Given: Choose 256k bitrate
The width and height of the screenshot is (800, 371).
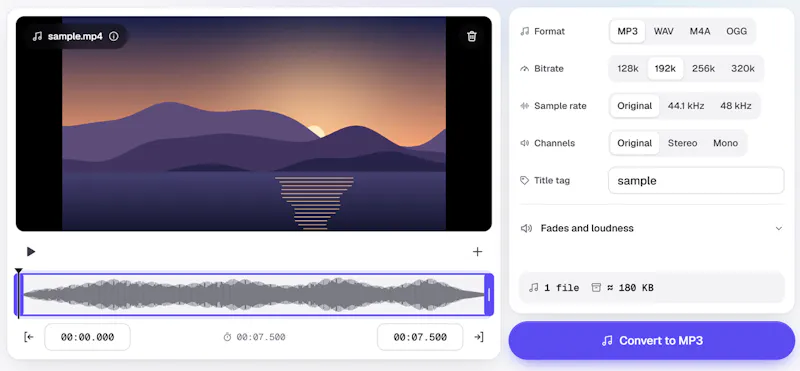Looking at the screenshot, I should click(703, 68).
